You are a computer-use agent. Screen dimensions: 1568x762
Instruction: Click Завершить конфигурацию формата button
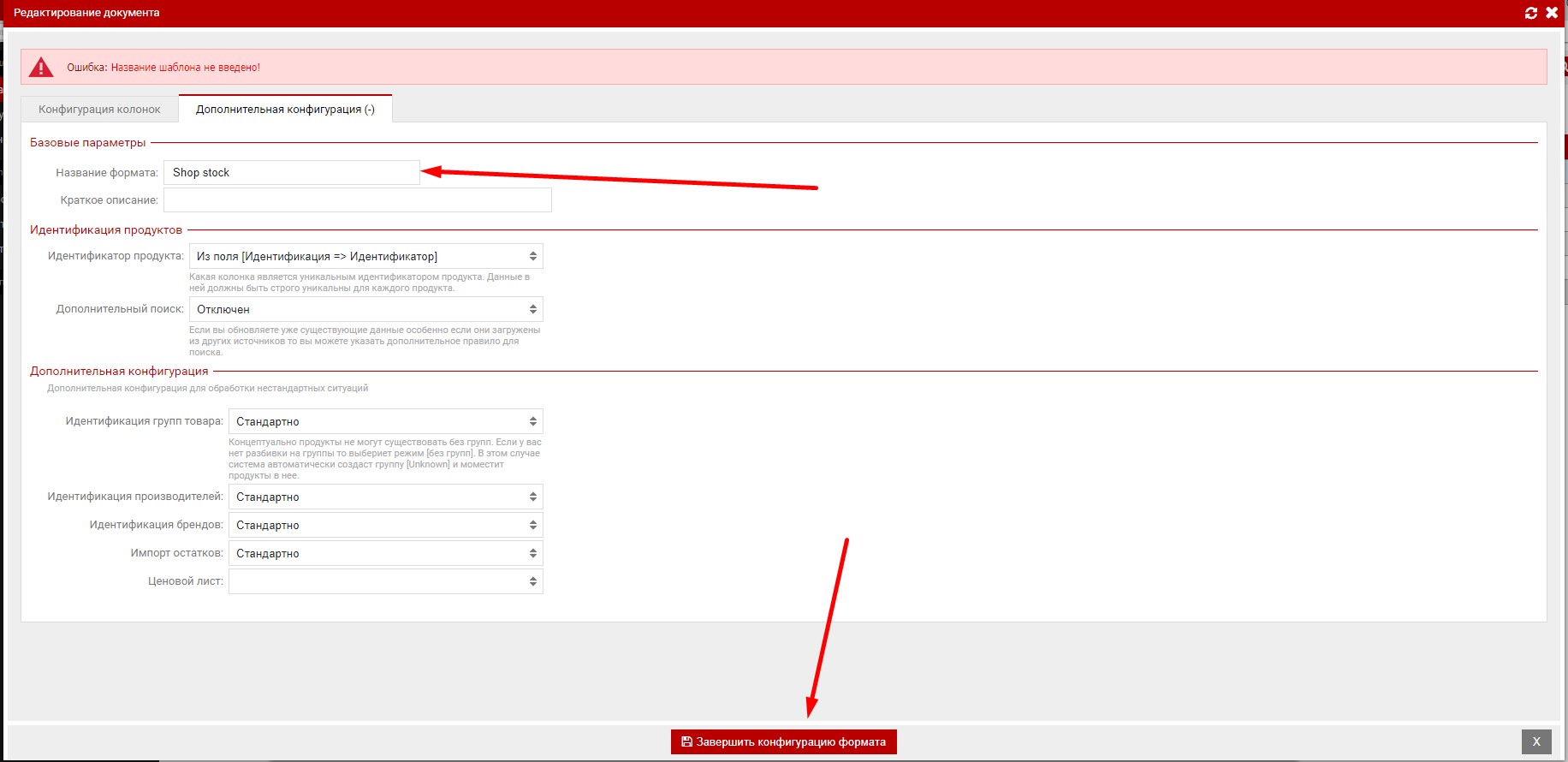click(x=784, y=741)
